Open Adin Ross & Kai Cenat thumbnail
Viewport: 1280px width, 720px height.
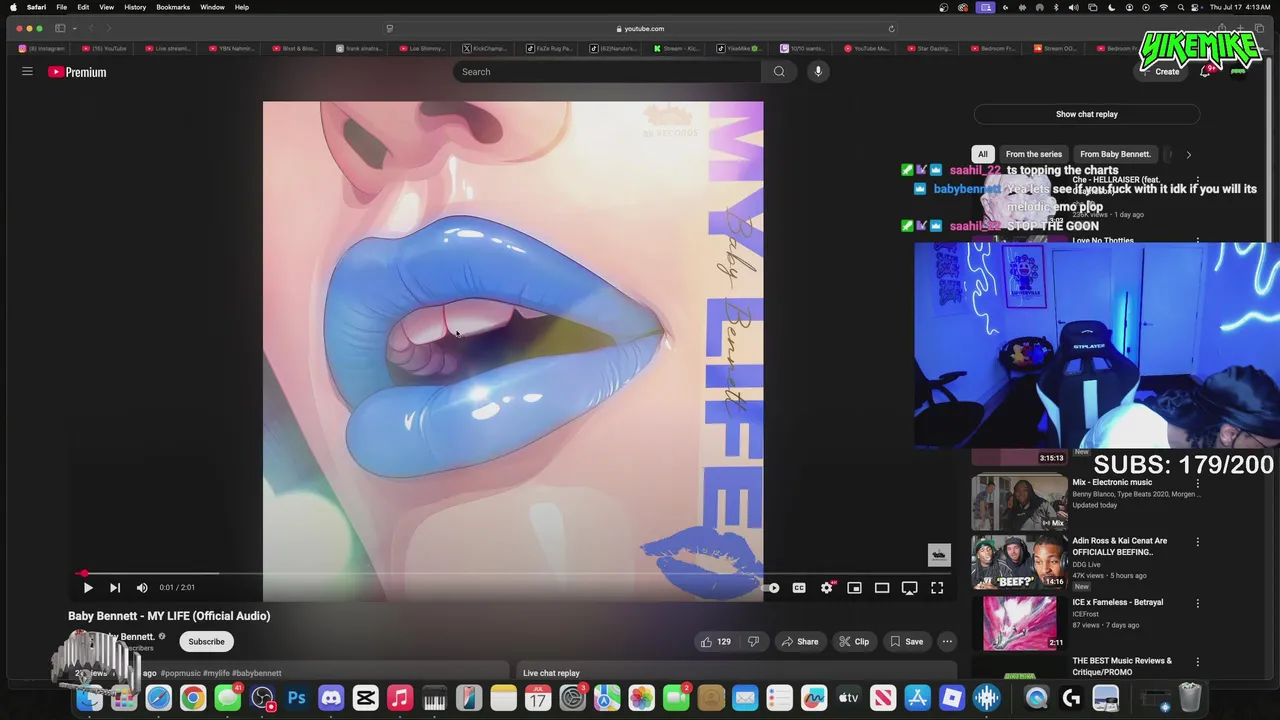tap(1019, 562)
